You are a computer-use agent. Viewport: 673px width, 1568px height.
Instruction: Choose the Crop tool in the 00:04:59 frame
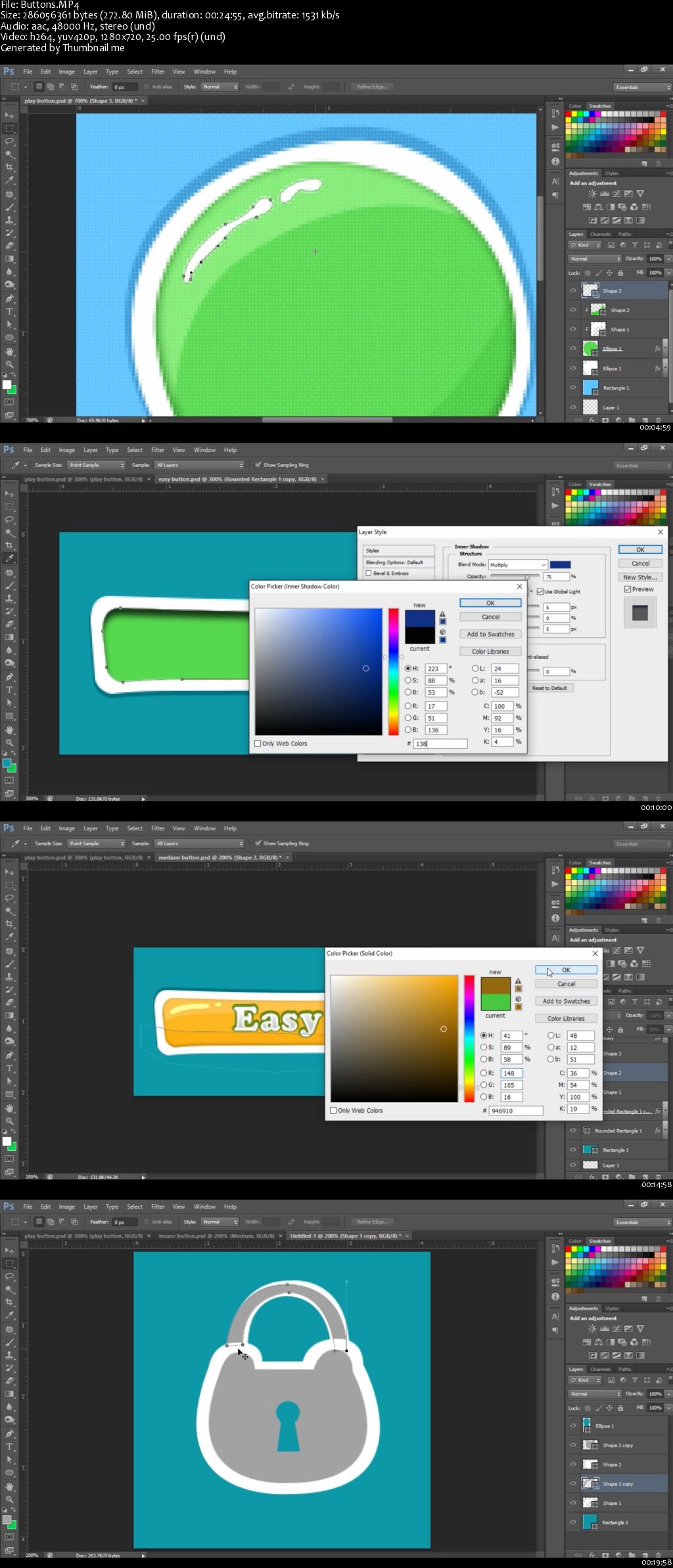pos(10,167)
